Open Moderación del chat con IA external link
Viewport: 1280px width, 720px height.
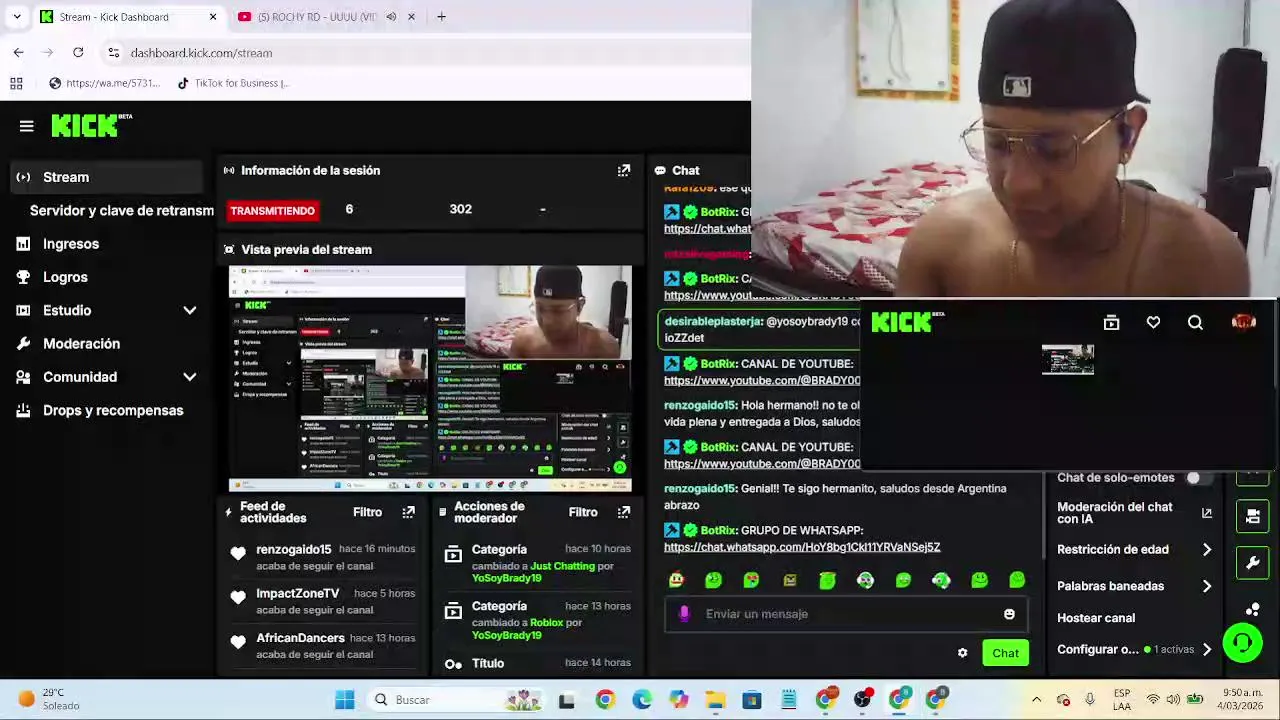point(1207,513)
